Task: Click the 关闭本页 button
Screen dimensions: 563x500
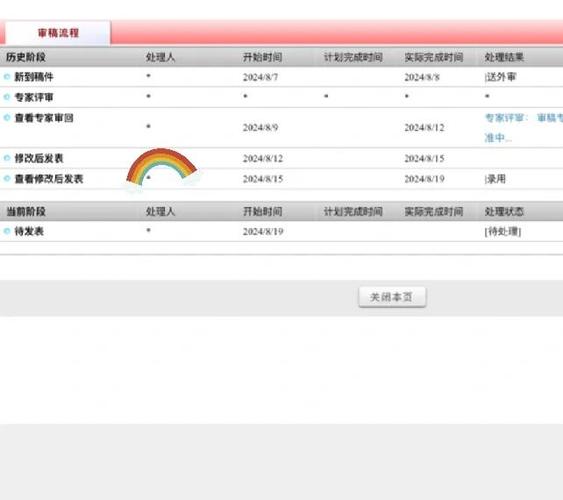Action: pos(392,297)
